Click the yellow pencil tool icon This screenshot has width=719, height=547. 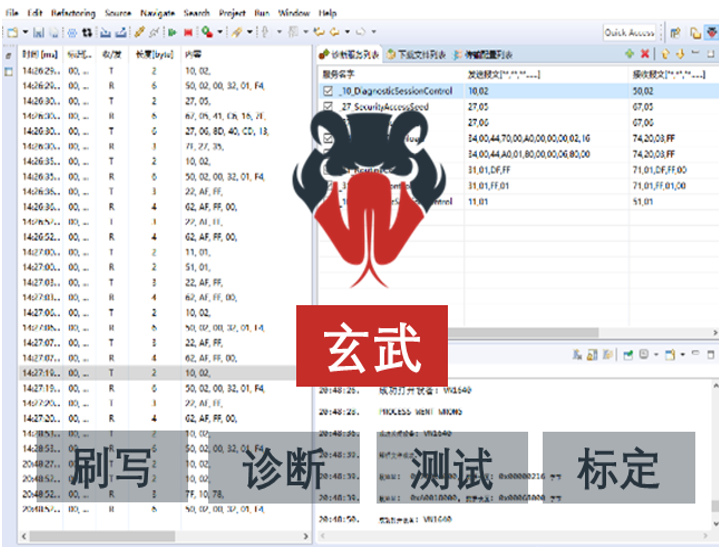(237, 32)
